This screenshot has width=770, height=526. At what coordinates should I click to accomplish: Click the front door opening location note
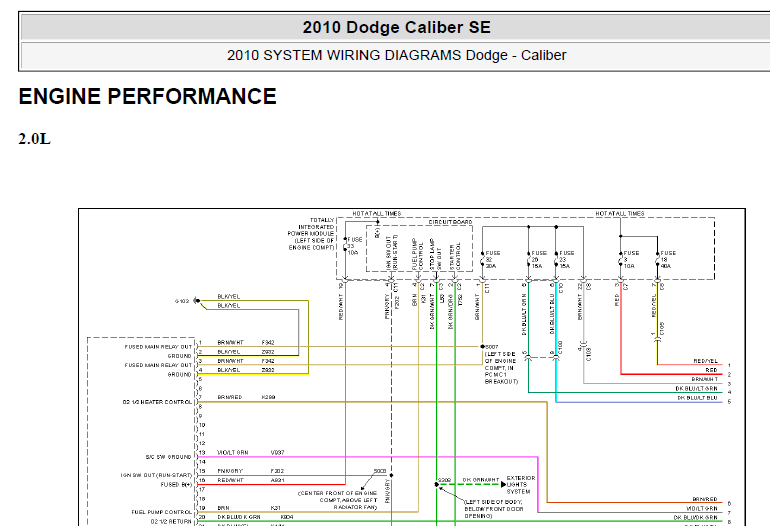[493, 509]
